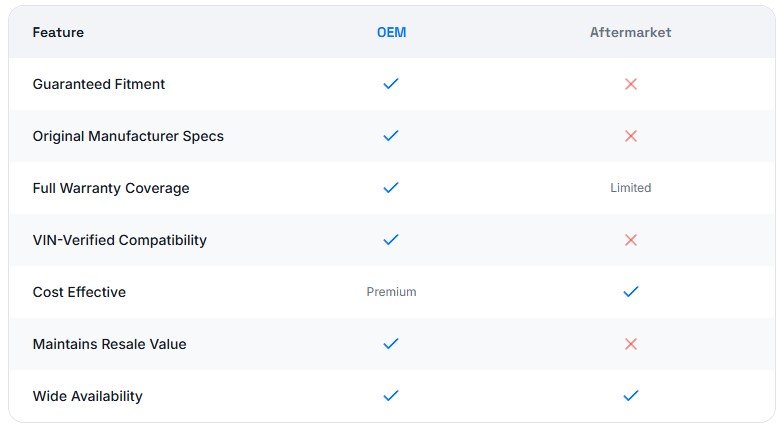
Task: Click the Wide Availability feature label
Action: pyautogui.click(x=88, y=396)
